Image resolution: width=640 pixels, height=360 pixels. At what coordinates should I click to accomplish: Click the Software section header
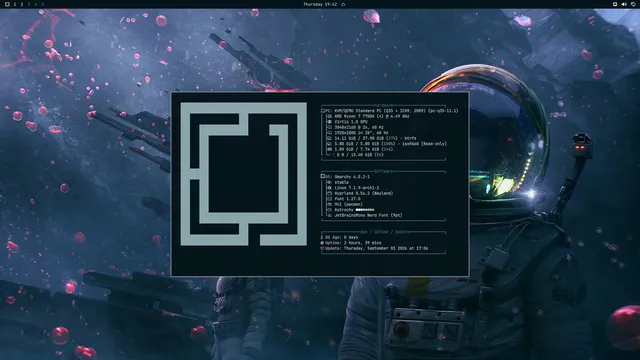(383, 171)
